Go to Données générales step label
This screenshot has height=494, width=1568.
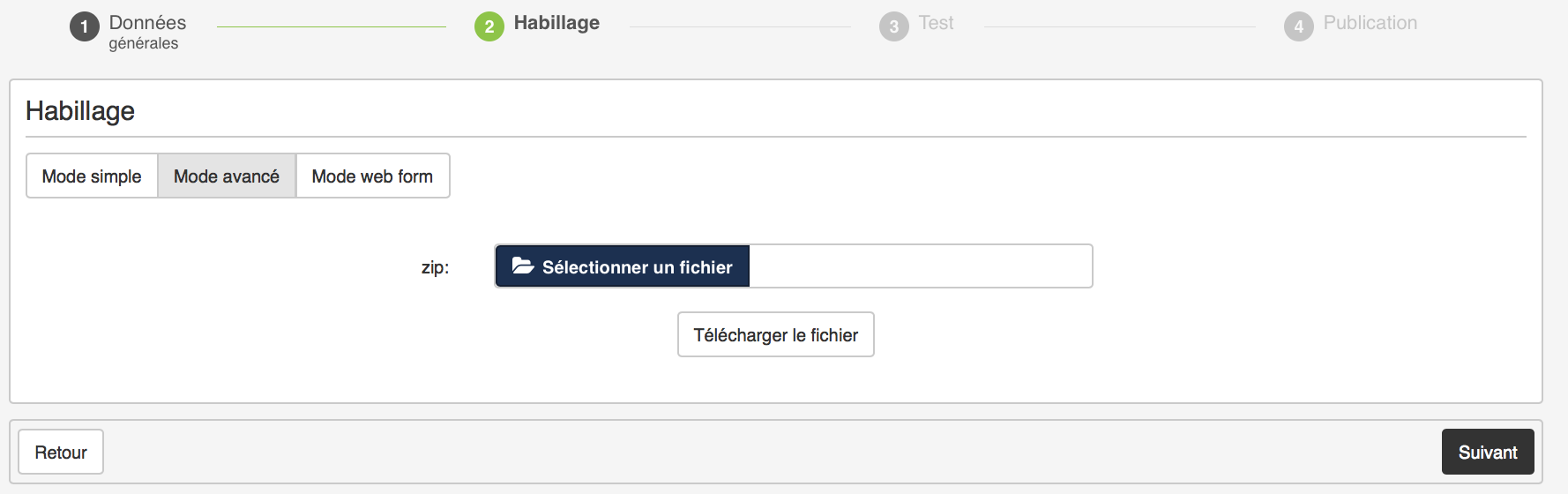coord(147,31)
